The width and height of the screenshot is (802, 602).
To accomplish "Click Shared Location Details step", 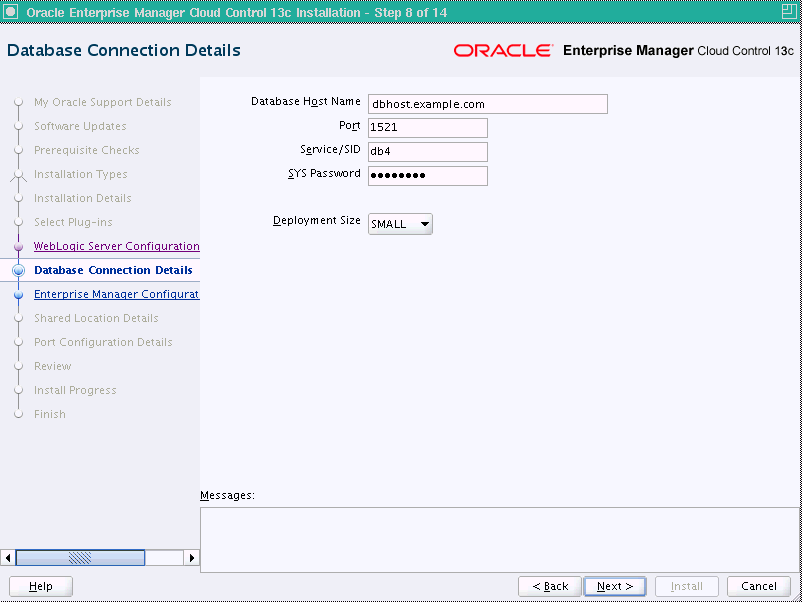I will click(96, 318).
